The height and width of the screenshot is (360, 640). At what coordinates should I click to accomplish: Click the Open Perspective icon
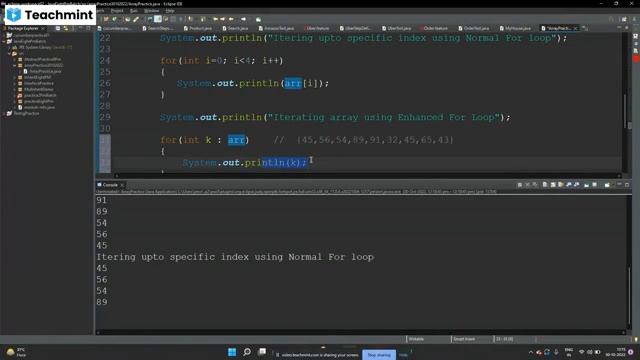pyautogui.click(x=624, y=19)
